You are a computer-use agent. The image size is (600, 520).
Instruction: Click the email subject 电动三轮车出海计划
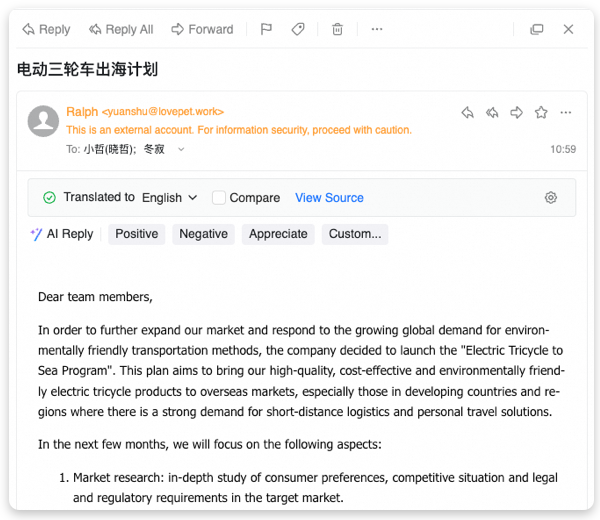88,69
